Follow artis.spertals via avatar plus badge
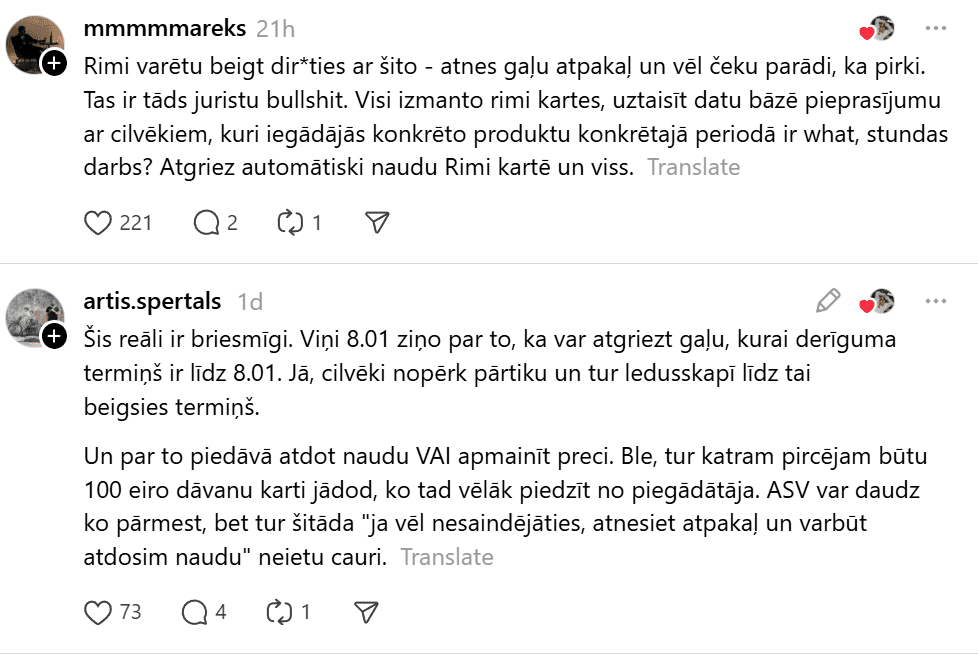Screen dimensions: 978x660 (55, 335)
